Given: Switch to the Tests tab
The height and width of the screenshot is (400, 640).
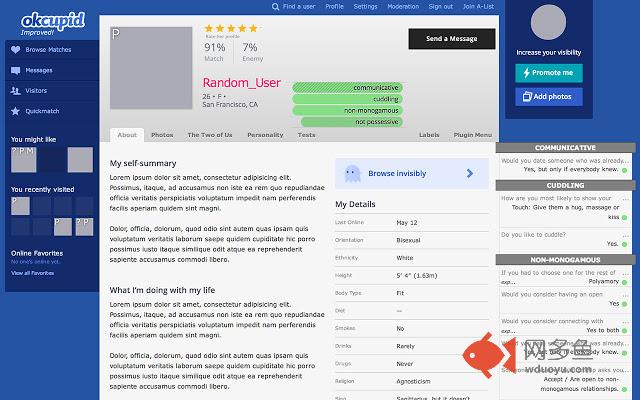Looking at the screenshot, I should pos(307,135).
